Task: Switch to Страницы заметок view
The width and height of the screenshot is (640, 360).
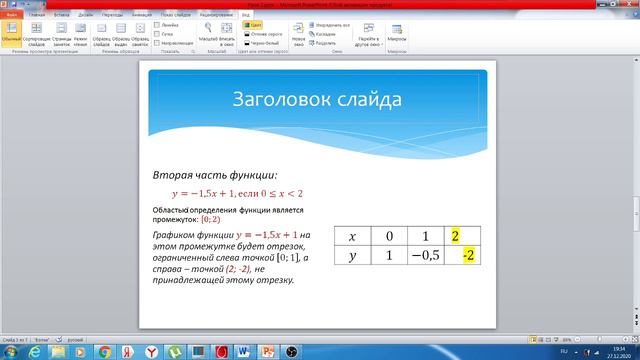Action: tap(62, 34)
